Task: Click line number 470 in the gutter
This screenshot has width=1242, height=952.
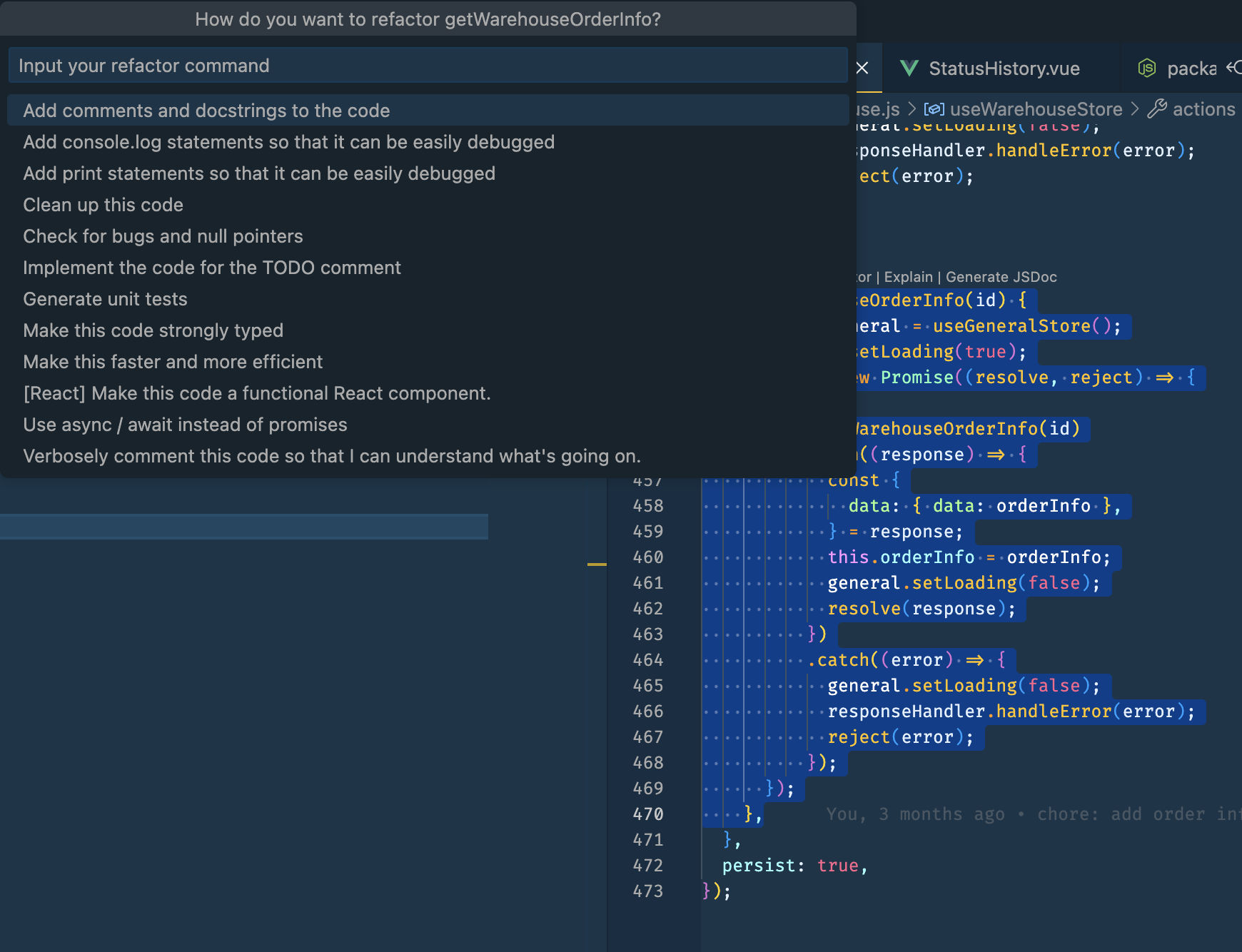Action: pyautogui.click(x=648, y=814)
